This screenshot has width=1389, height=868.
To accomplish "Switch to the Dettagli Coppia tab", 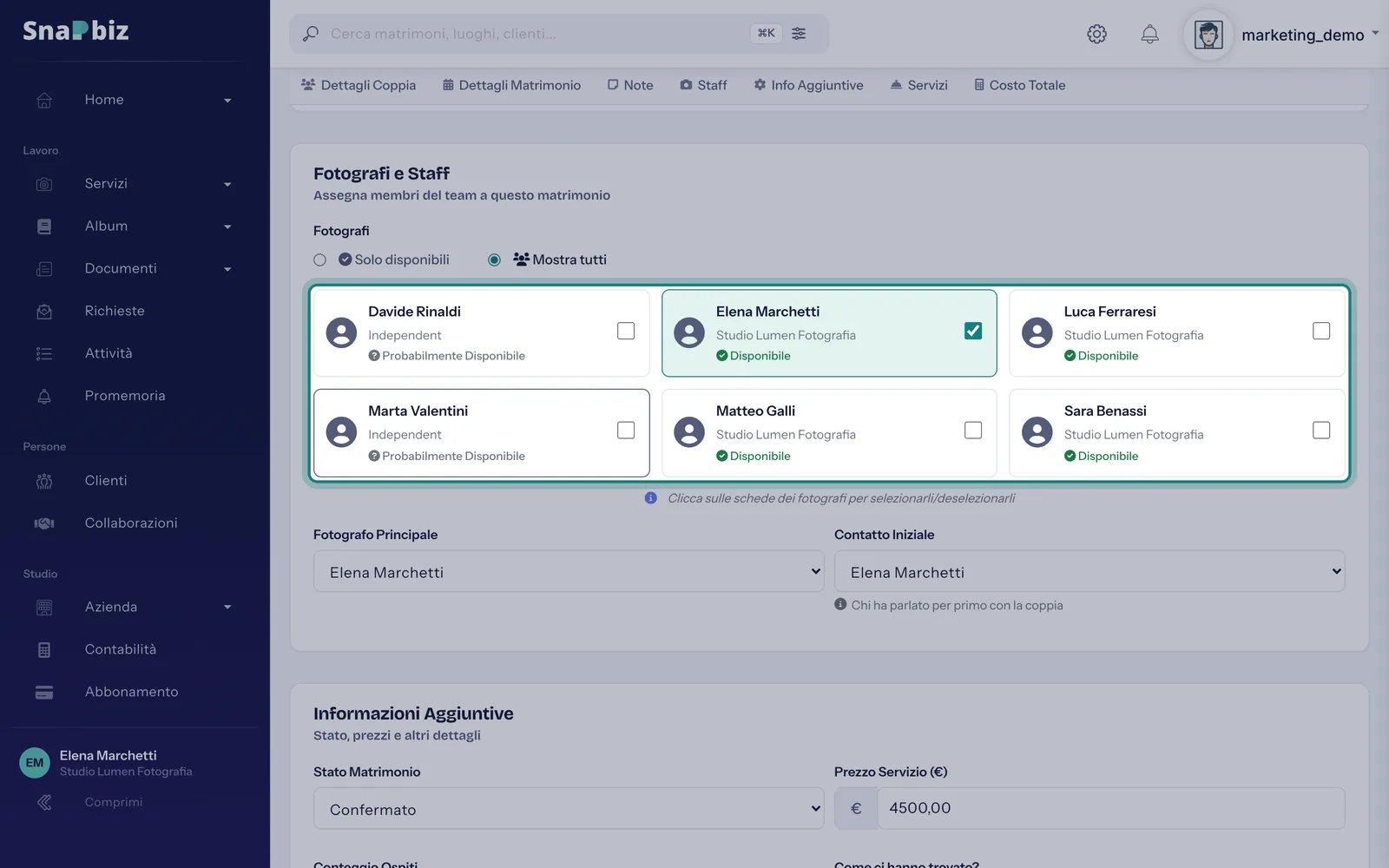I will click(x=359, y=85).
